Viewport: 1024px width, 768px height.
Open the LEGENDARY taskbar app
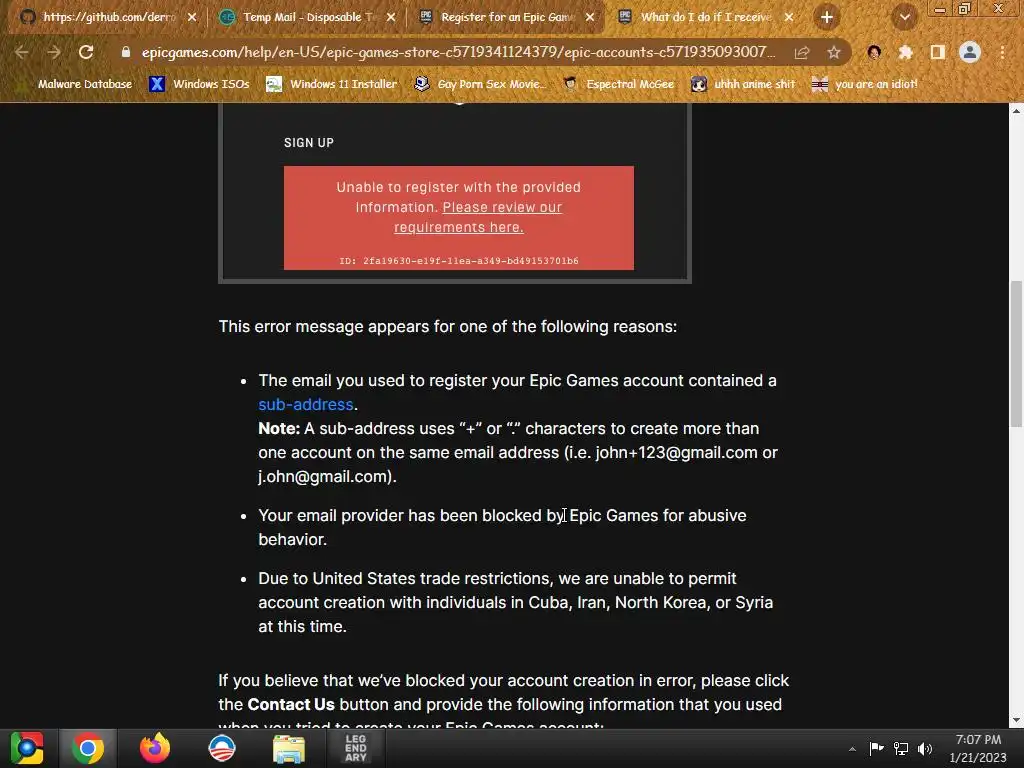[355, 748]
